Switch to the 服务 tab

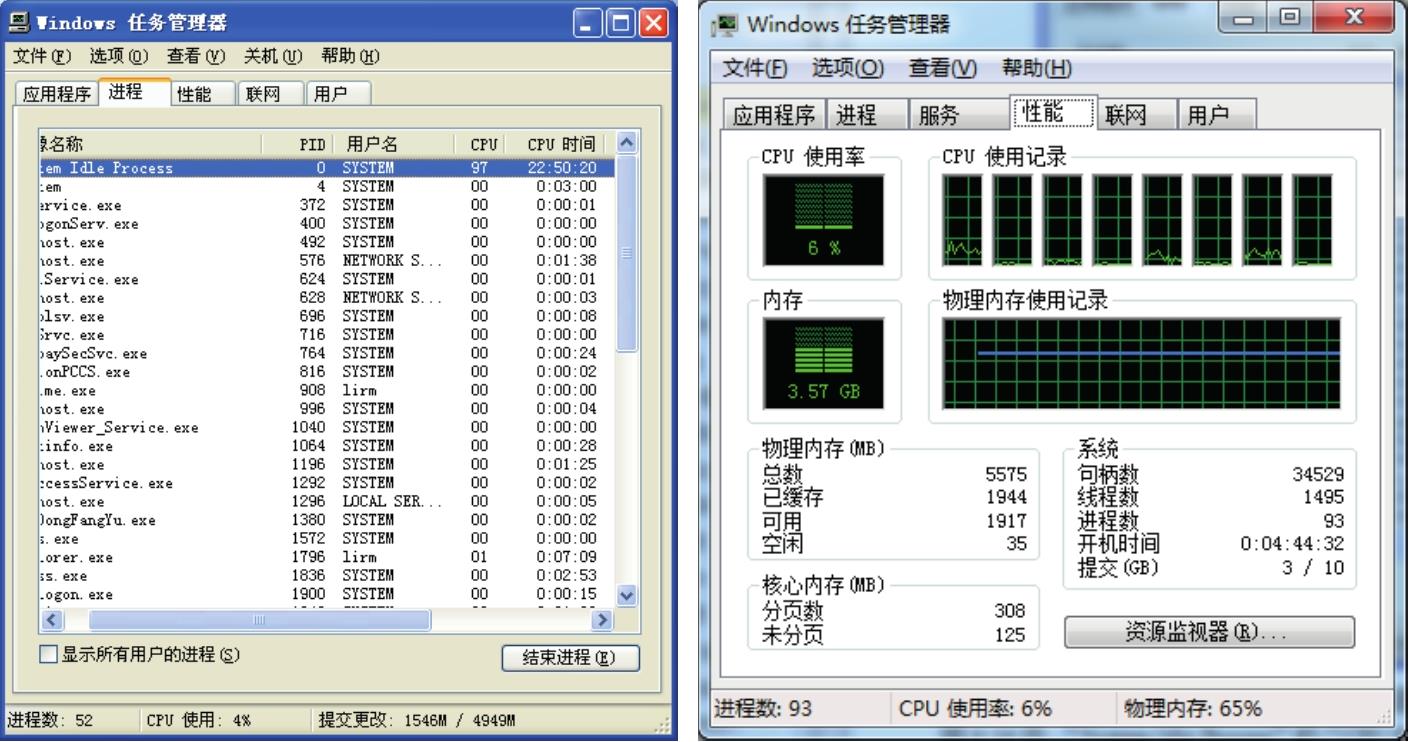click(938, 115)
